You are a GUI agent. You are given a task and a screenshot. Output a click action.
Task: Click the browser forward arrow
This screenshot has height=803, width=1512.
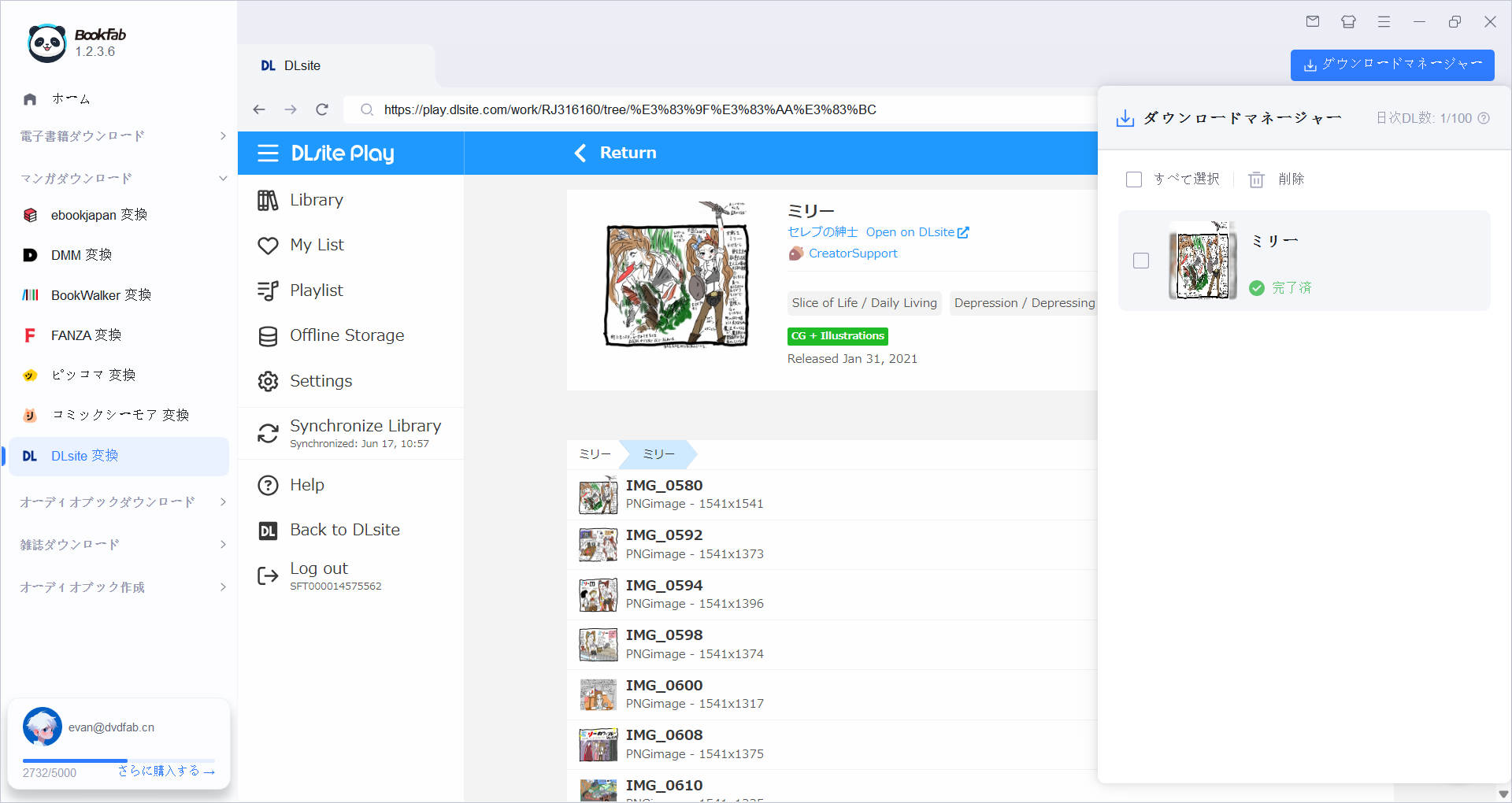(x=291, y=109)
